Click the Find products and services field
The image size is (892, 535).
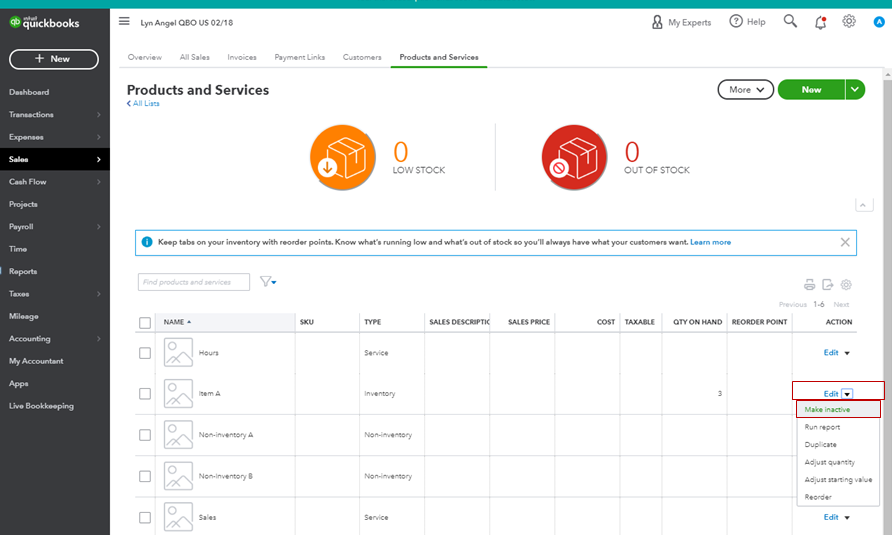(194, 282)
